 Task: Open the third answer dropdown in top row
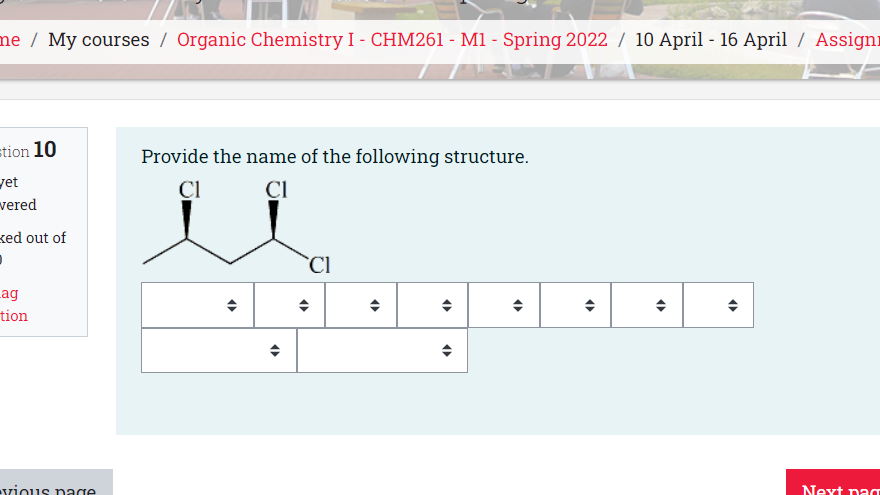click(x=361, y=305)
